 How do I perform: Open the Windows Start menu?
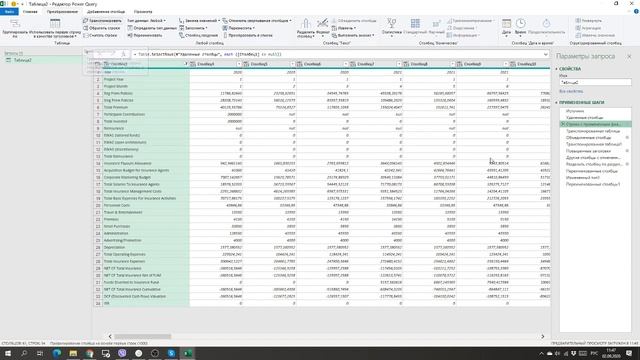coord(7,353)
